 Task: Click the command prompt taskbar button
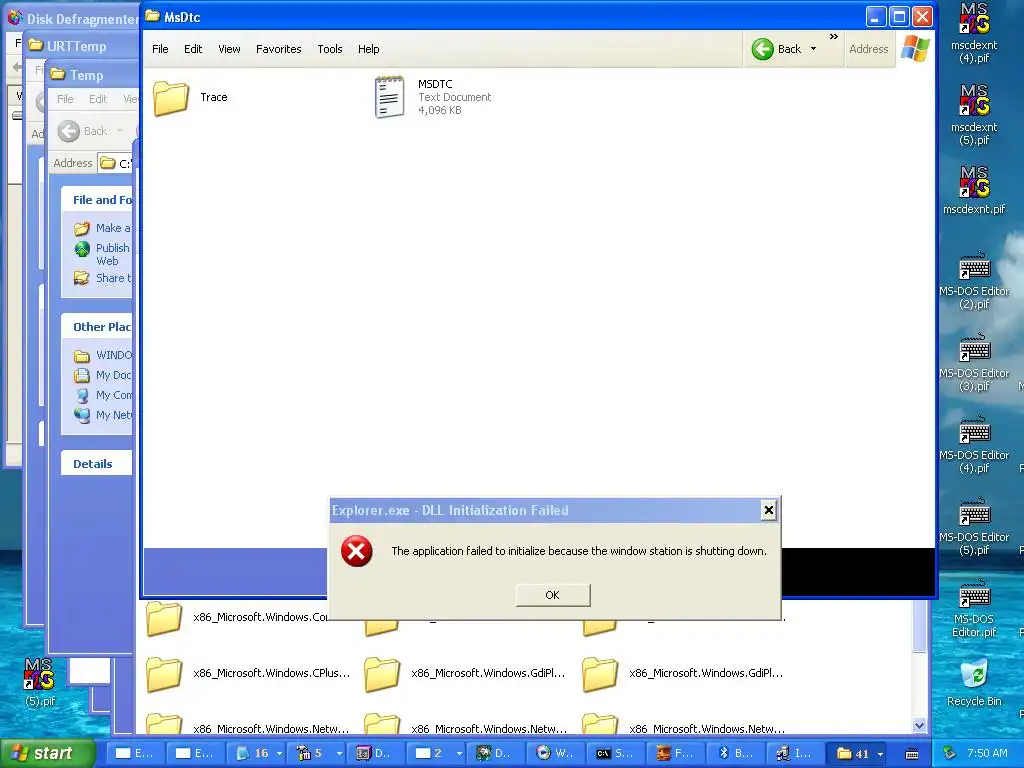tap(615, 754)
